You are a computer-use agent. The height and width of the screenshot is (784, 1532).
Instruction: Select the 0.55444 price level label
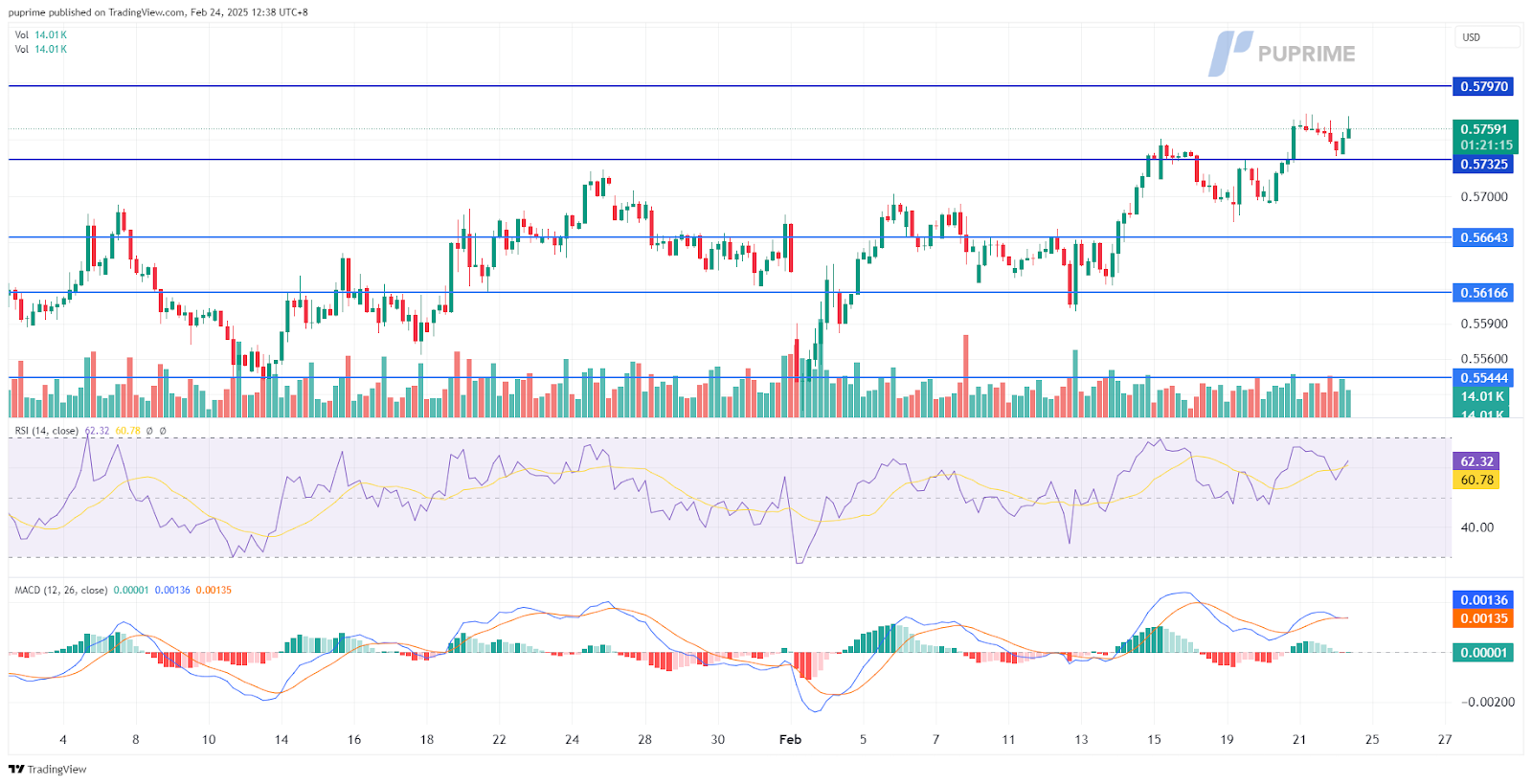[1484, 378]
